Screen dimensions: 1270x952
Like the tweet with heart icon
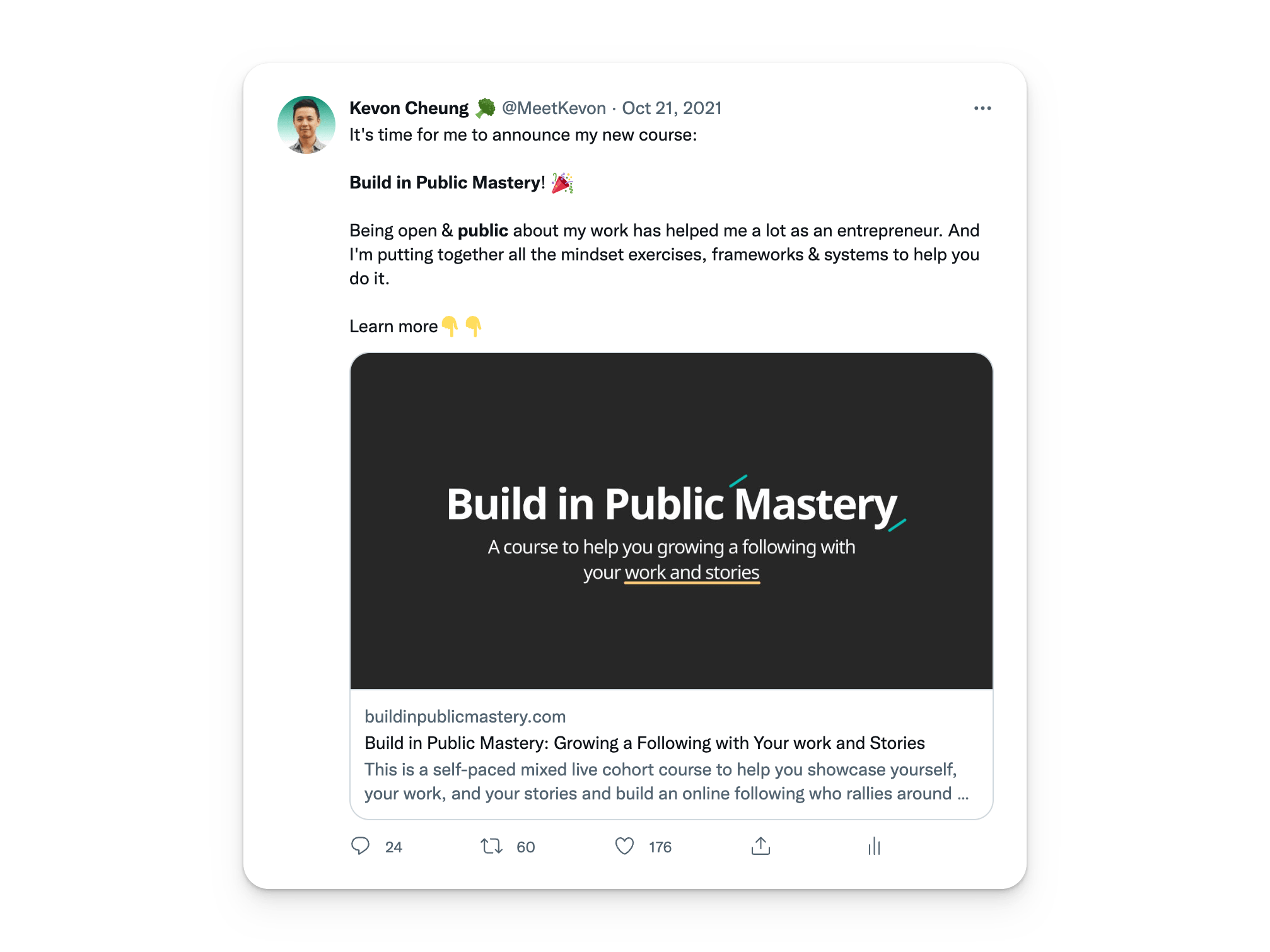(x=624, y=846)
